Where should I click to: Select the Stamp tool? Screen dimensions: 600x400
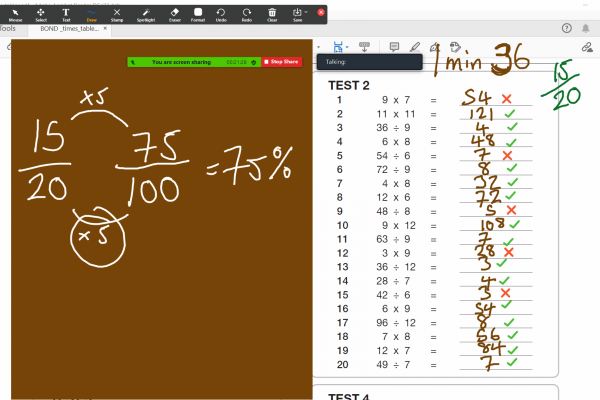click(117, 13)
